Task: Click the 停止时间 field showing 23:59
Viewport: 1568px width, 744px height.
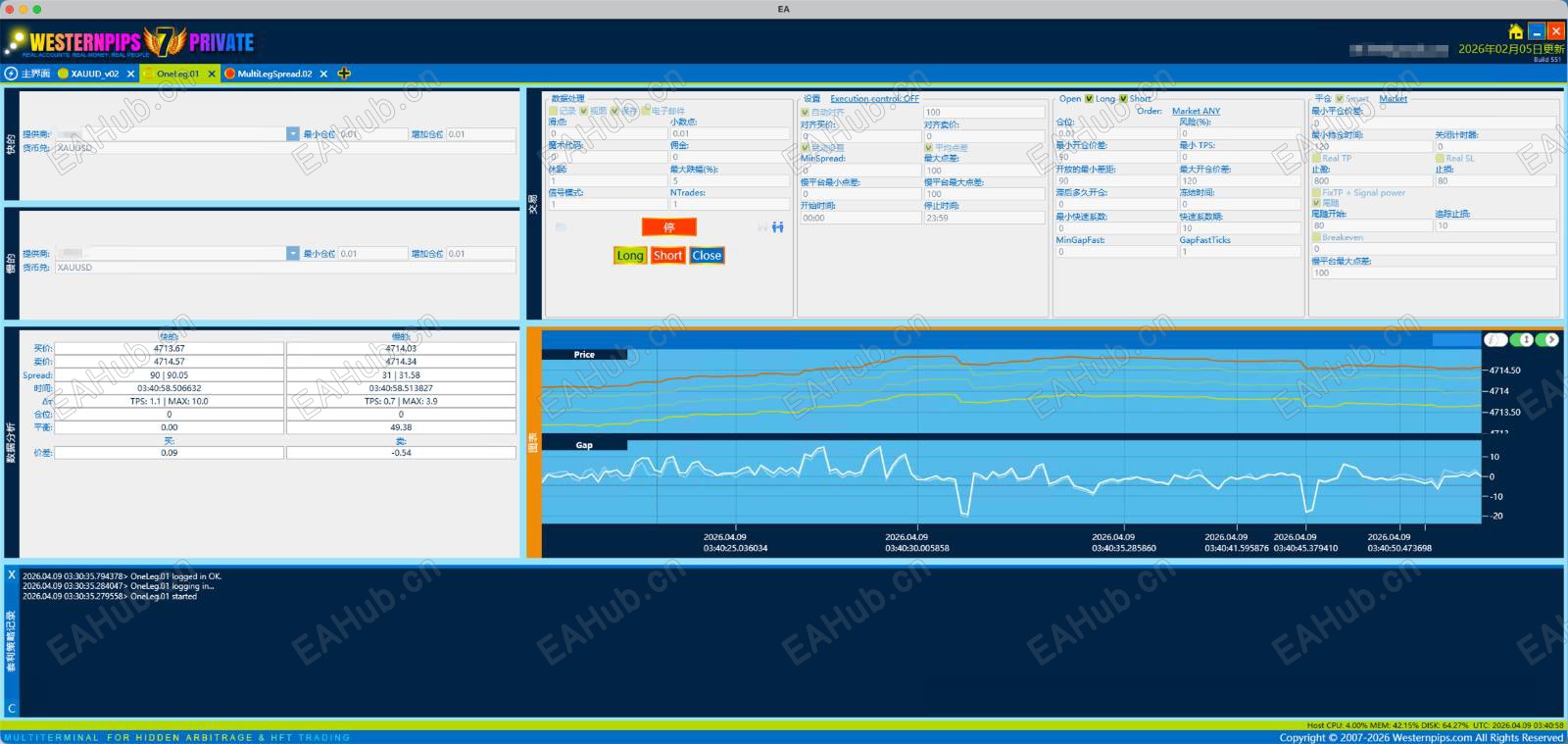Action: [x=984, y=219]
